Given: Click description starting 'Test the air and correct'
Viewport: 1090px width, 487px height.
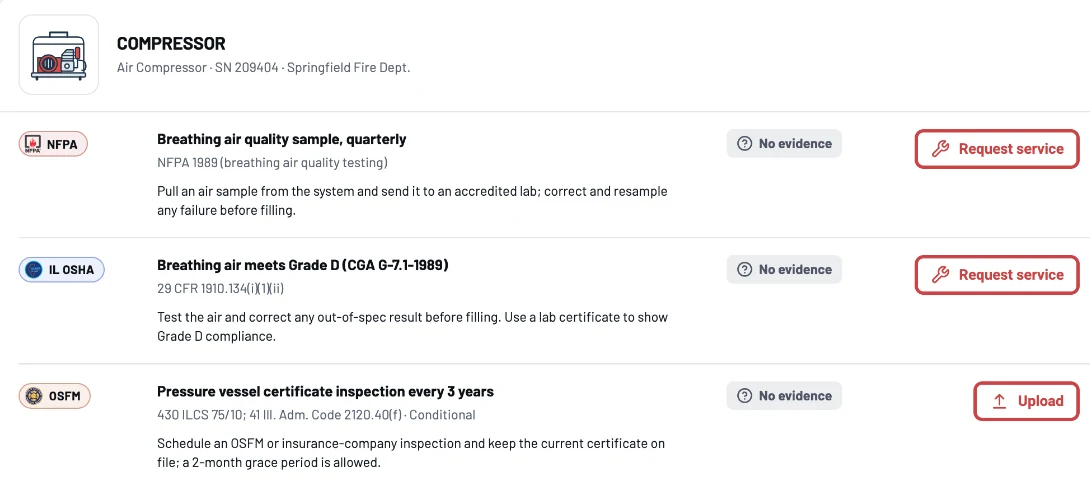Looking at the screenshot, I should [x=412, y=327].
